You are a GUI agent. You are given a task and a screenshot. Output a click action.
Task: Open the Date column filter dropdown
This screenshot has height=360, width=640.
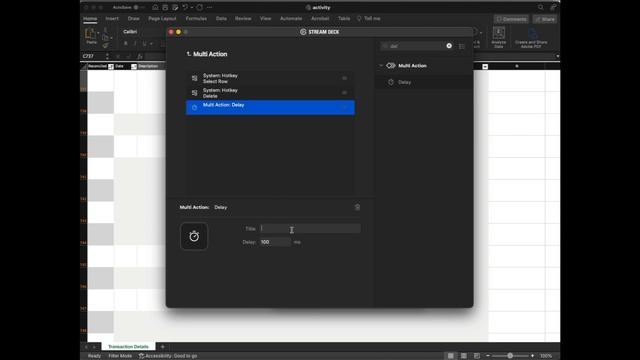pos(134,66)
